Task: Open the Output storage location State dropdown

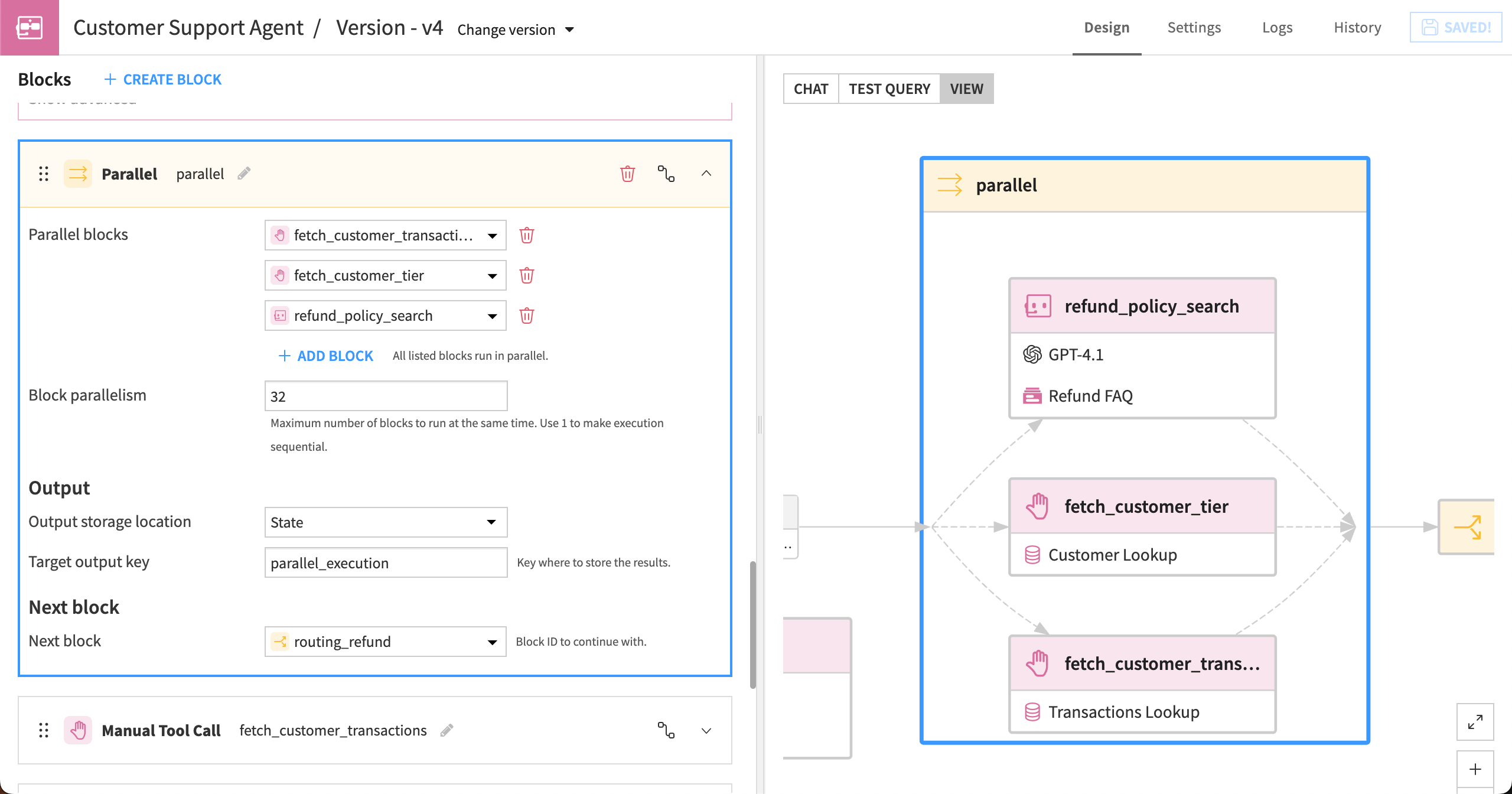Action: 386,522
